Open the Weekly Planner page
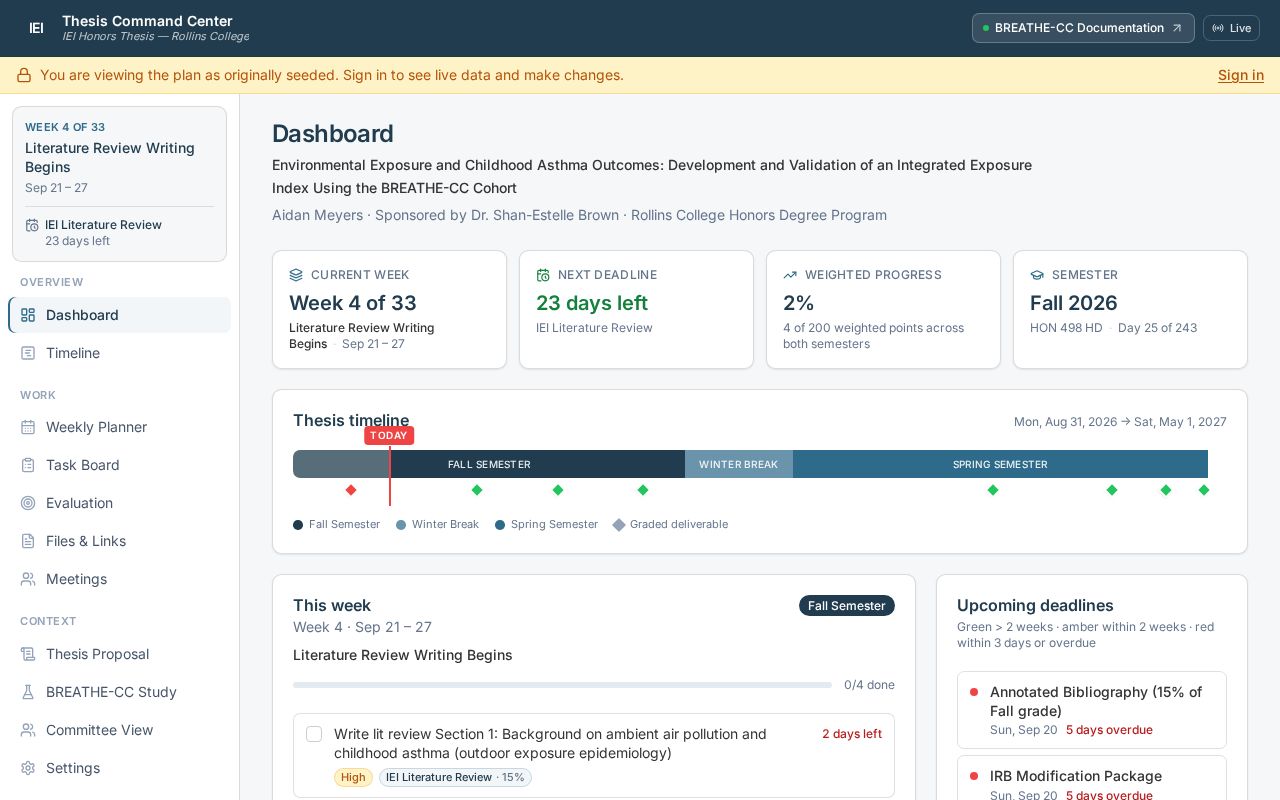1280x800 pixels. click(x=119, y=427)
